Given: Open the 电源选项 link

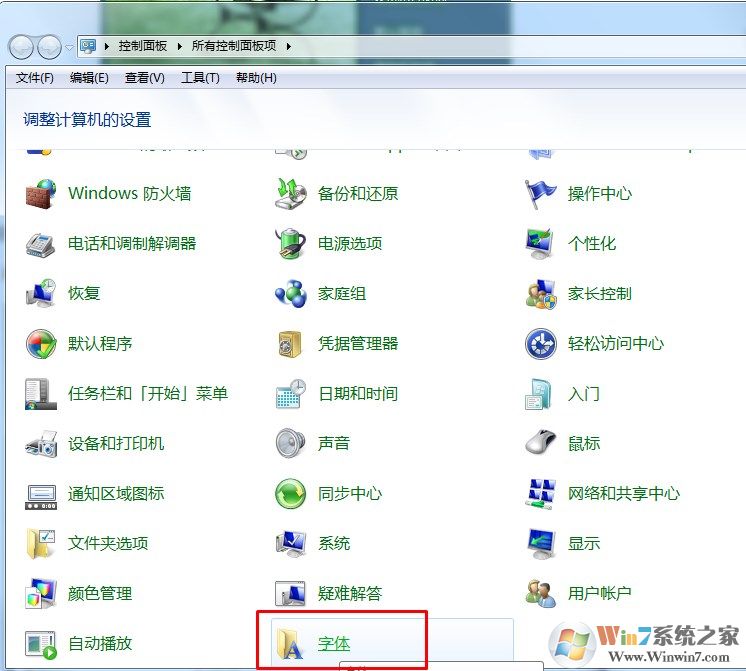Looking at the screenshot, I should click(350, 244).
